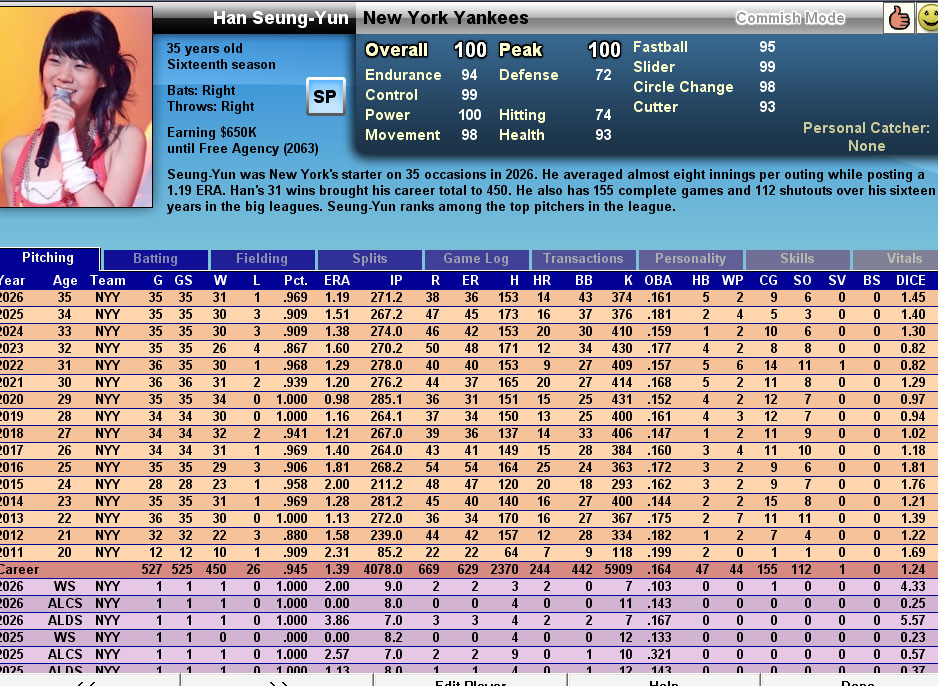Click the 4.33 DICE value

[x=913, y=587]
